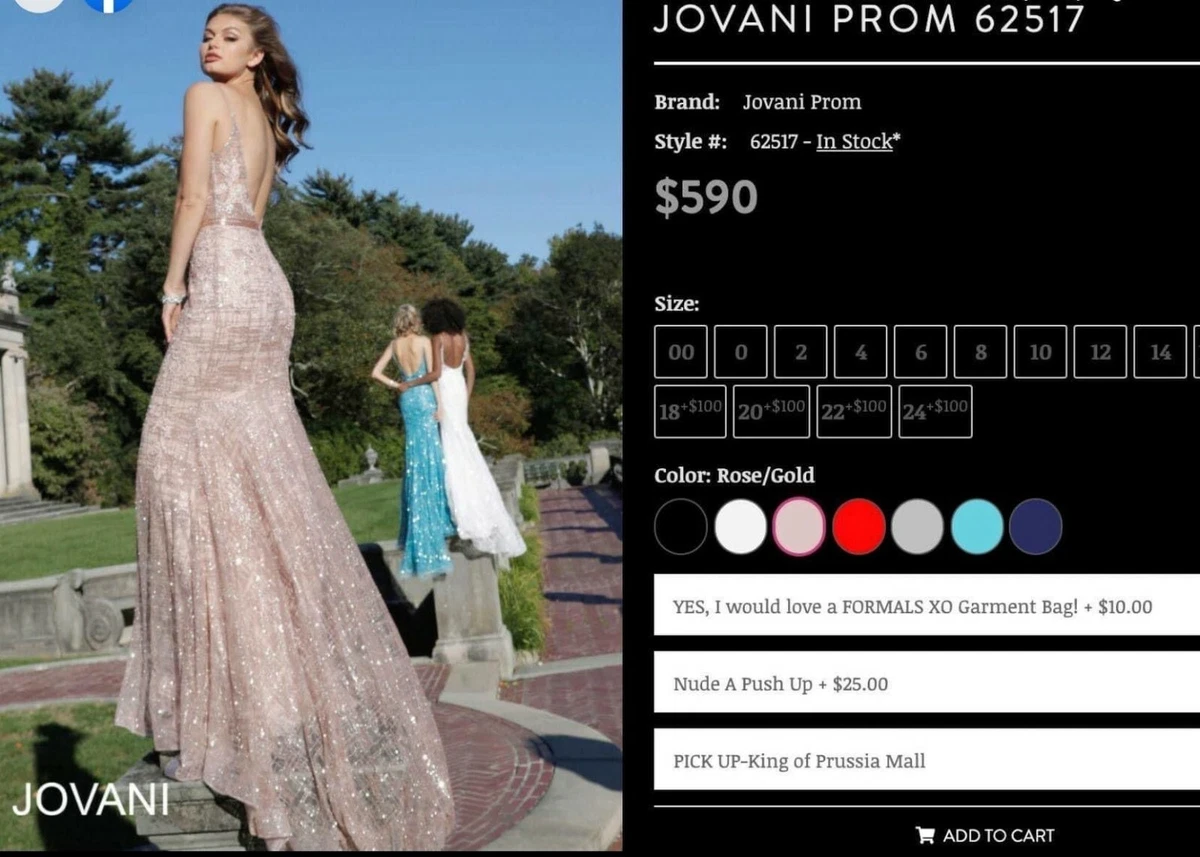This screenshot has height=857, width=1200.
Task: Open the FORMALS XO Garment Bag option
Action: pos(927,605)
